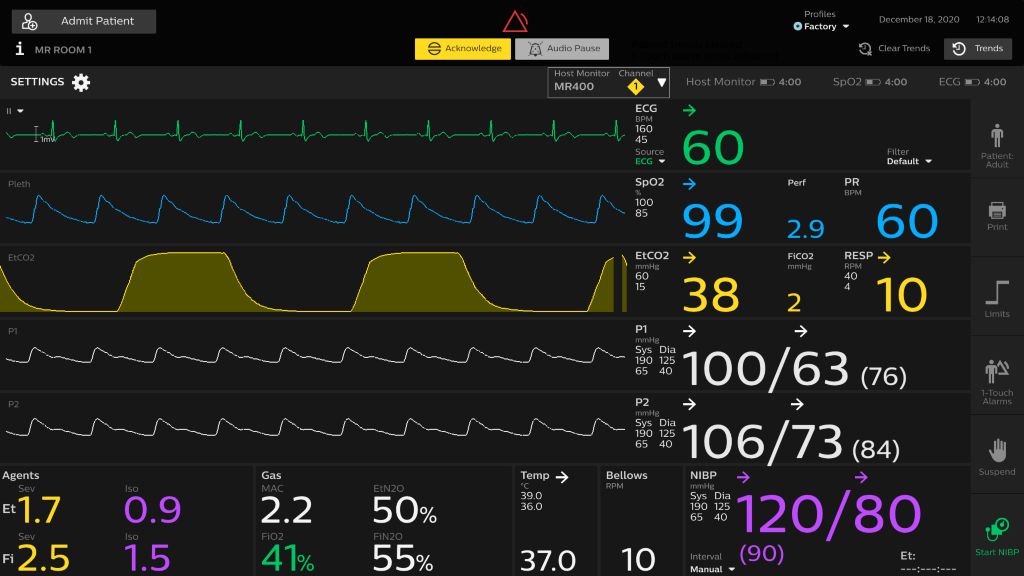This screenshot has width=1024, height=576.
Task: Change NIBP Interval Manual dropdown
Action: point(712,569)
